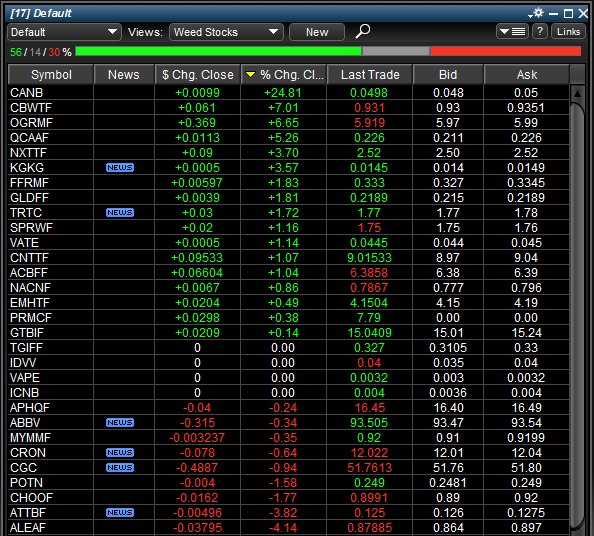Select the ABBV symbol
Image resolution: width=594 pixels, height=536 pixels.
(25, 422)
